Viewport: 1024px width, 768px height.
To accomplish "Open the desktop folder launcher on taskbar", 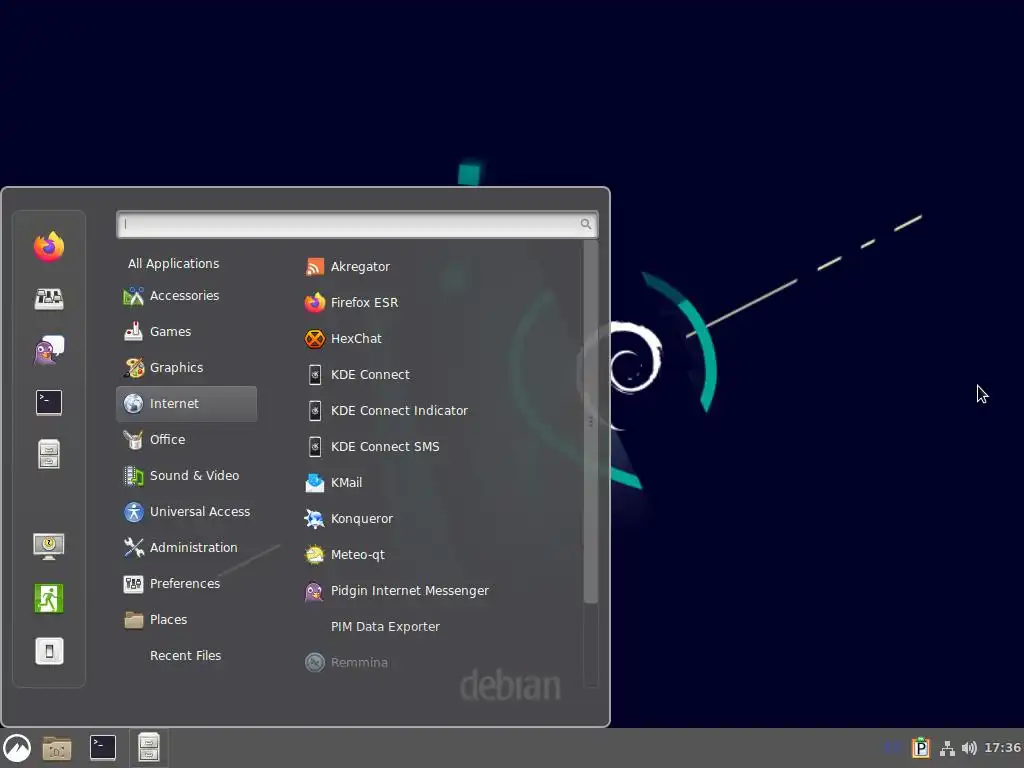I will pyautogui.click(x=57, y=748).
